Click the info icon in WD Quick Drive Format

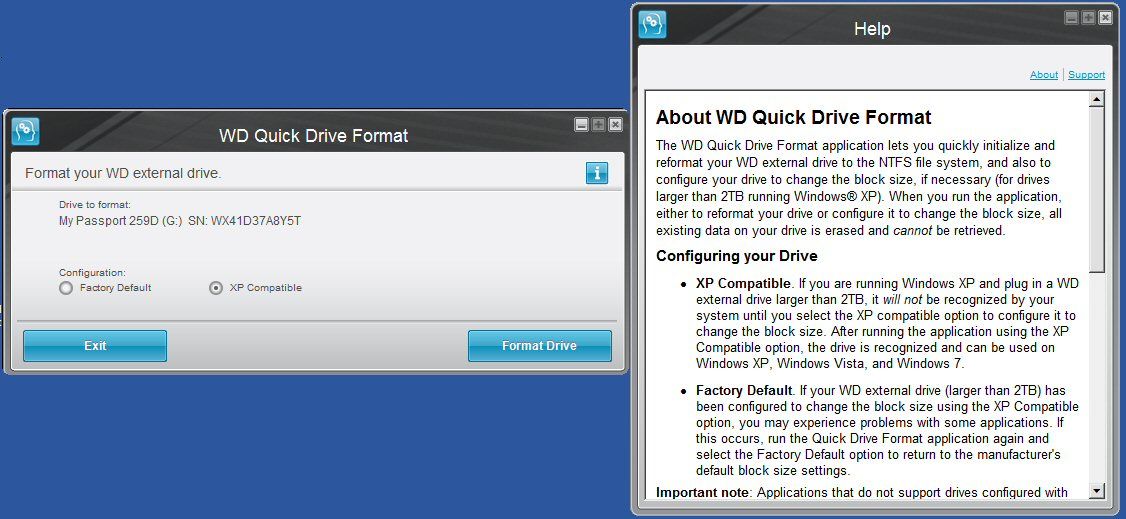(x=597, y=173)
